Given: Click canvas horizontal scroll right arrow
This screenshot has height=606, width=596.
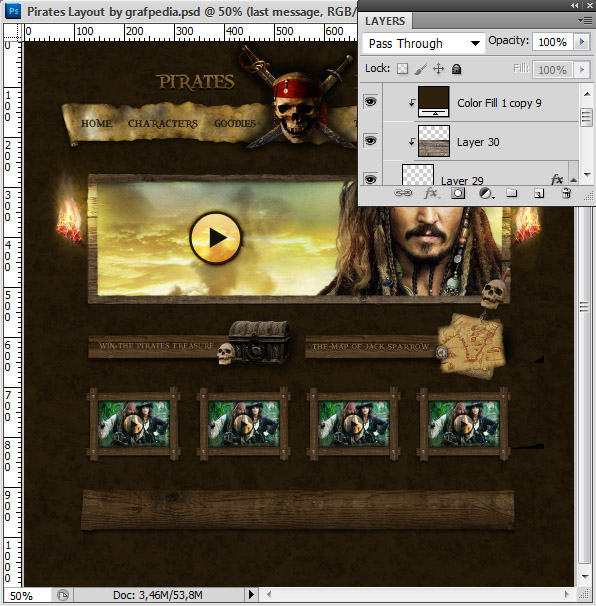Looking at the screenshot, I should 567,594.
